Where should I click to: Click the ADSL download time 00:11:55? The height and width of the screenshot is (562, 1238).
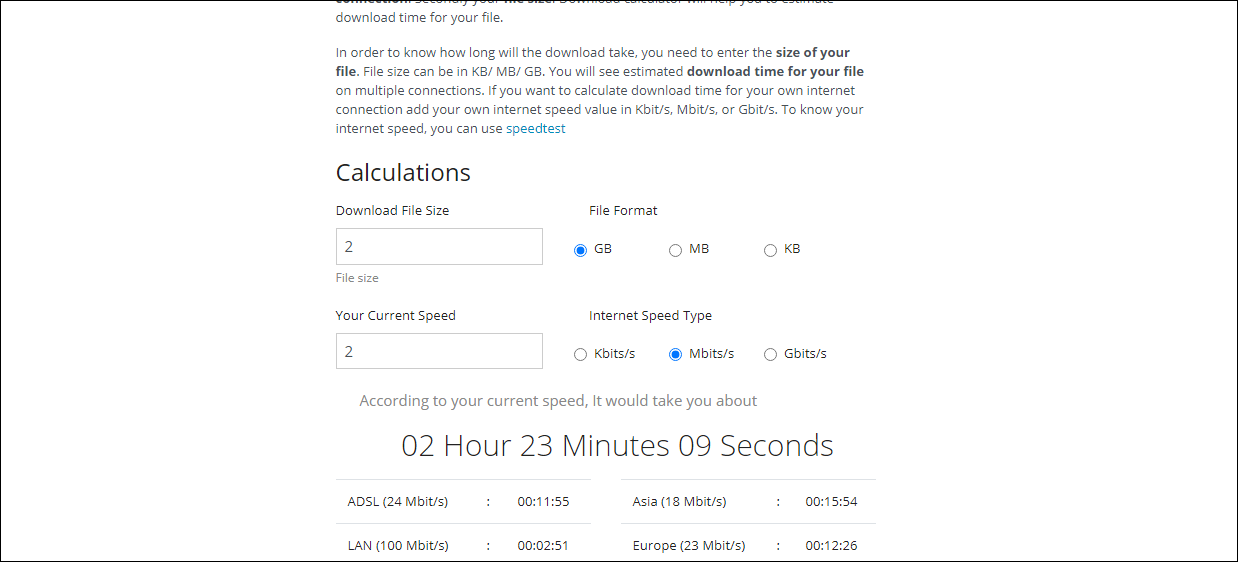543,502
